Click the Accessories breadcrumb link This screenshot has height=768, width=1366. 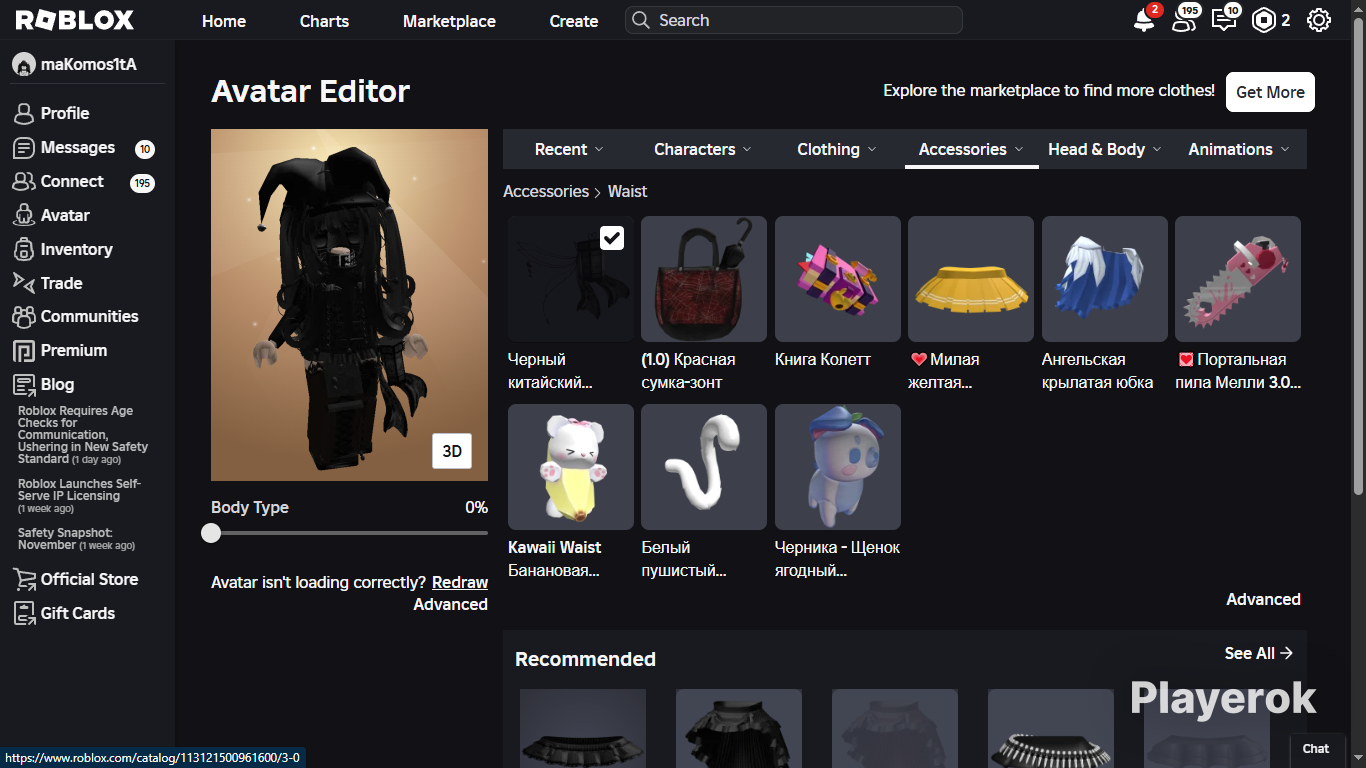546,191
